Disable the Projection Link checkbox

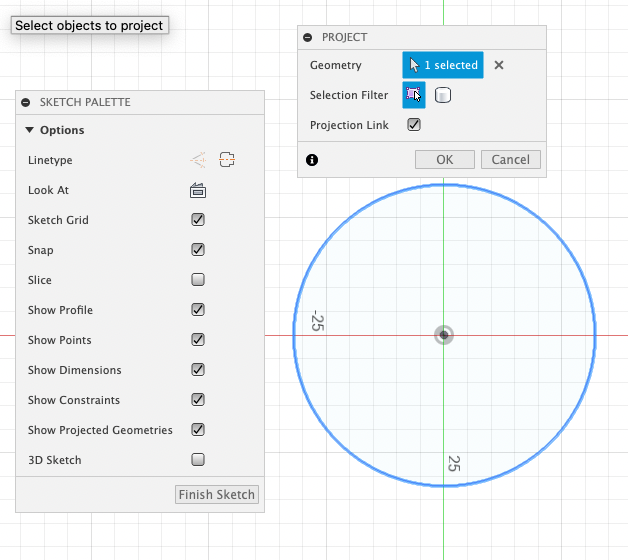click(x=414, y=125)
